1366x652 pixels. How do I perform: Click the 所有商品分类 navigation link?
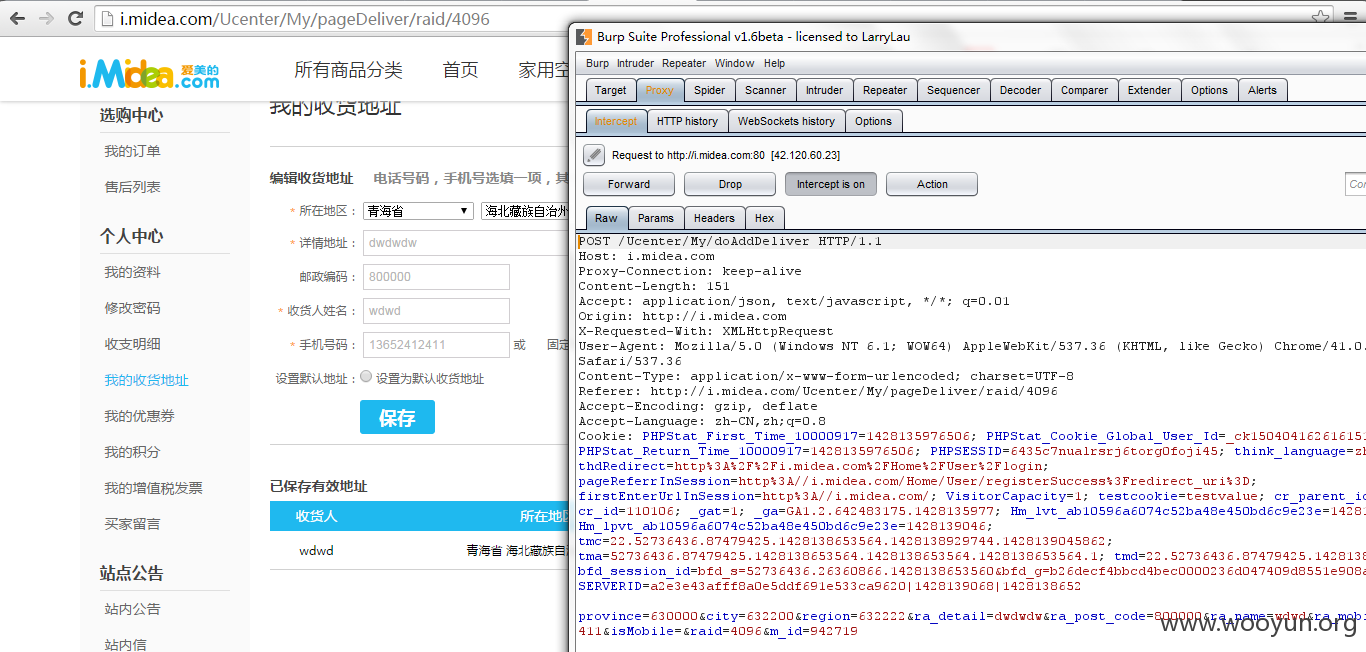pos(348,70)
